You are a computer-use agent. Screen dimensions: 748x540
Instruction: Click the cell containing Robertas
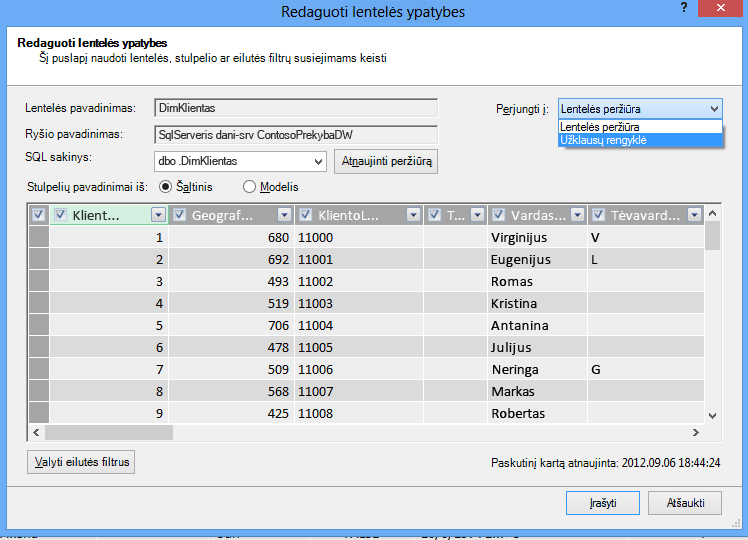pos(537,413)
